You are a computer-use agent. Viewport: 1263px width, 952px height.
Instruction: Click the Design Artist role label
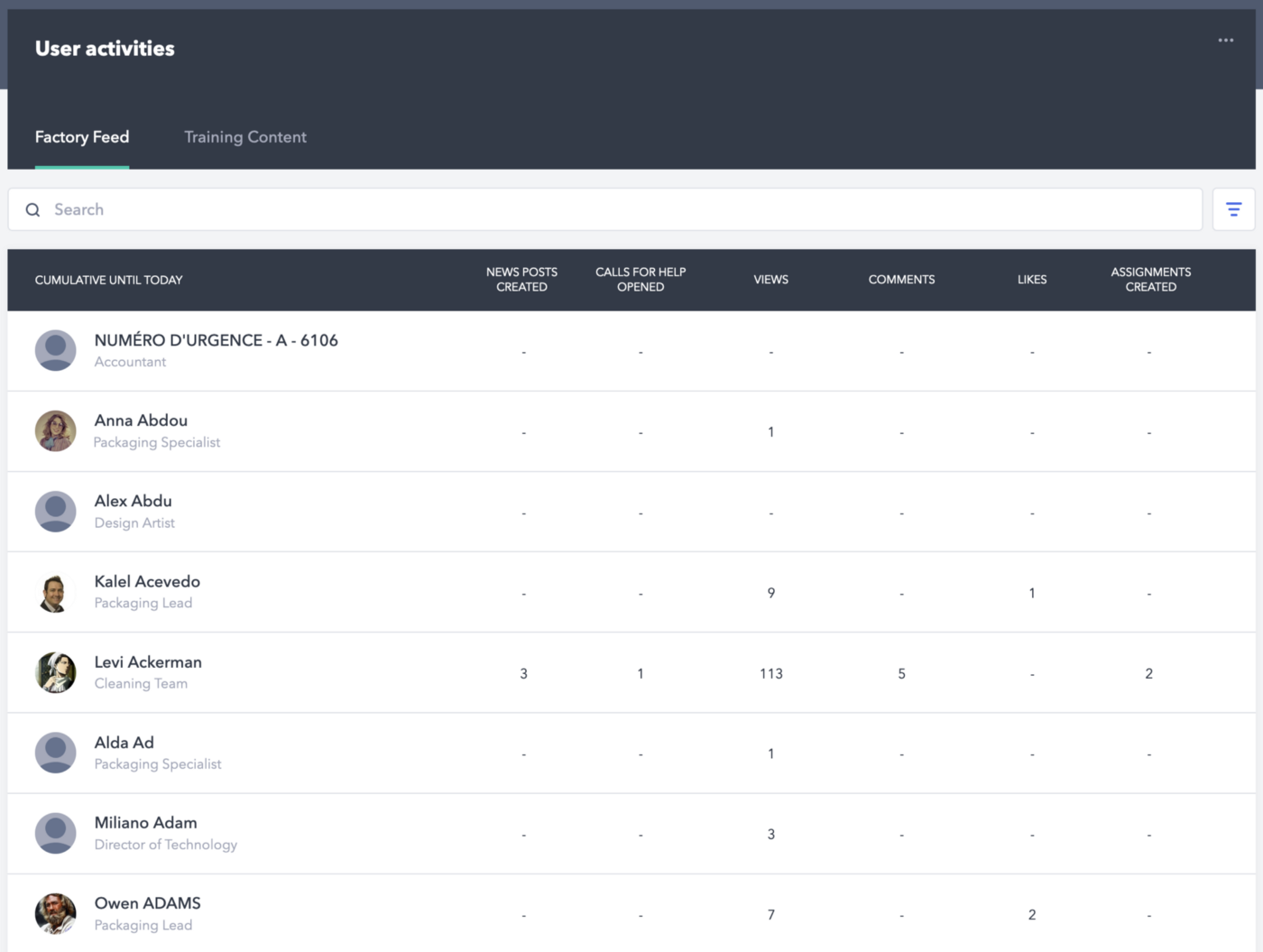(x=134, y=523)
